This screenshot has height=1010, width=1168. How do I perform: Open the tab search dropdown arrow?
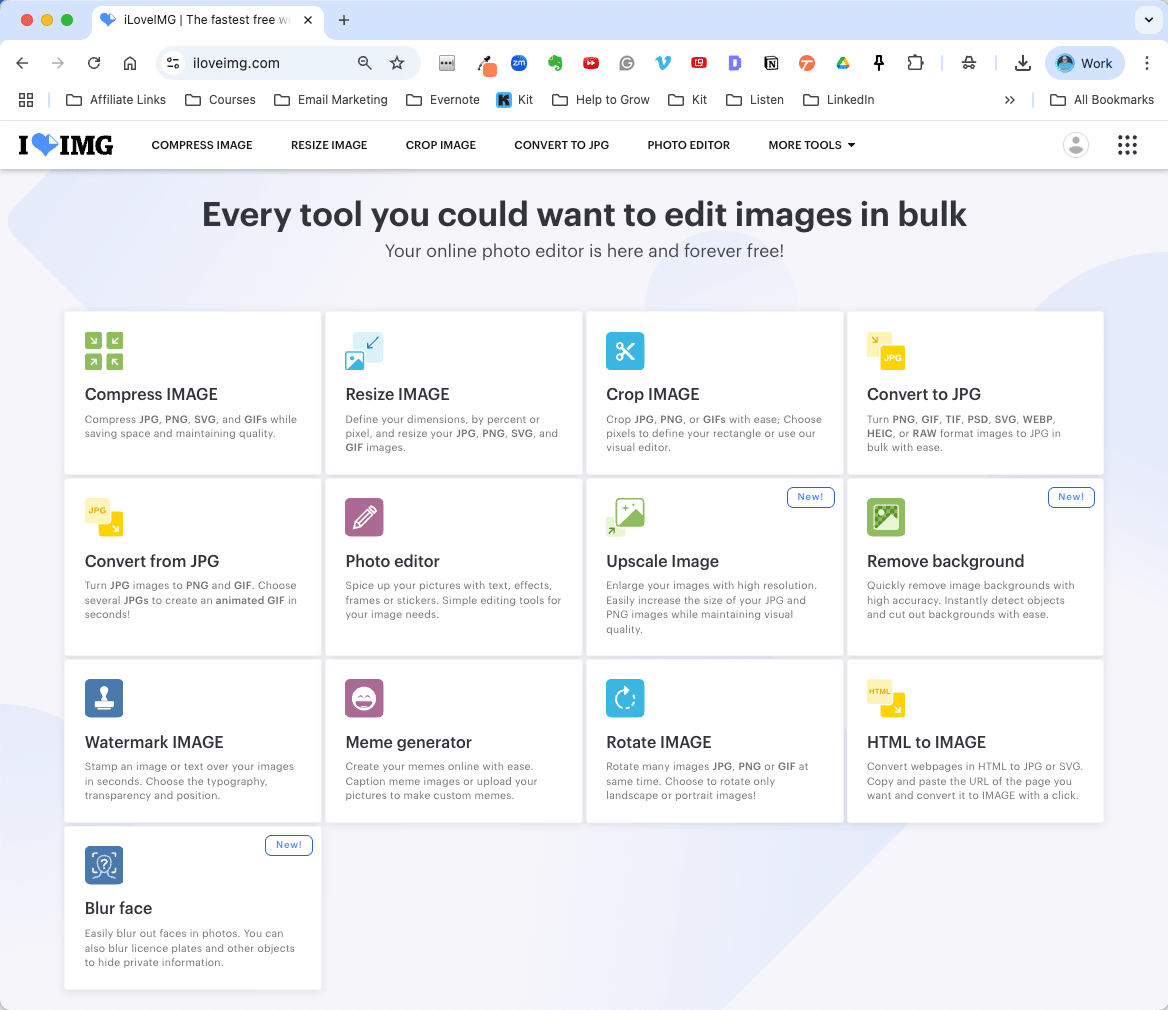[x=1149, y=20]
